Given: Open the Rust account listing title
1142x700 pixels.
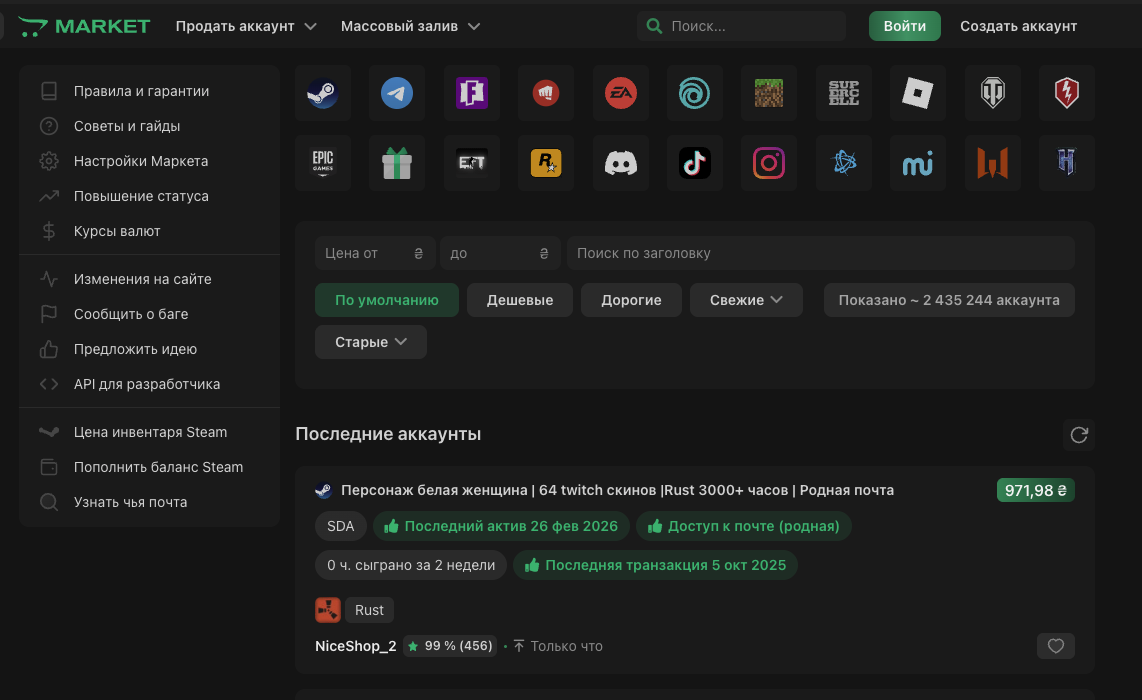Looking at the screenshot, I should click(x=618, y=490).
